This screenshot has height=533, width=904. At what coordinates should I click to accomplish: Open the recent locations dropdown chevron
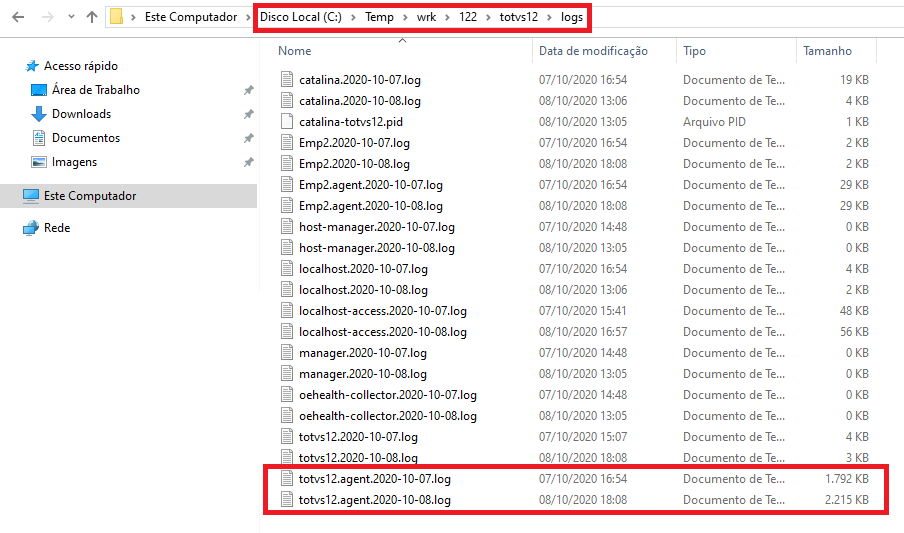70,17
